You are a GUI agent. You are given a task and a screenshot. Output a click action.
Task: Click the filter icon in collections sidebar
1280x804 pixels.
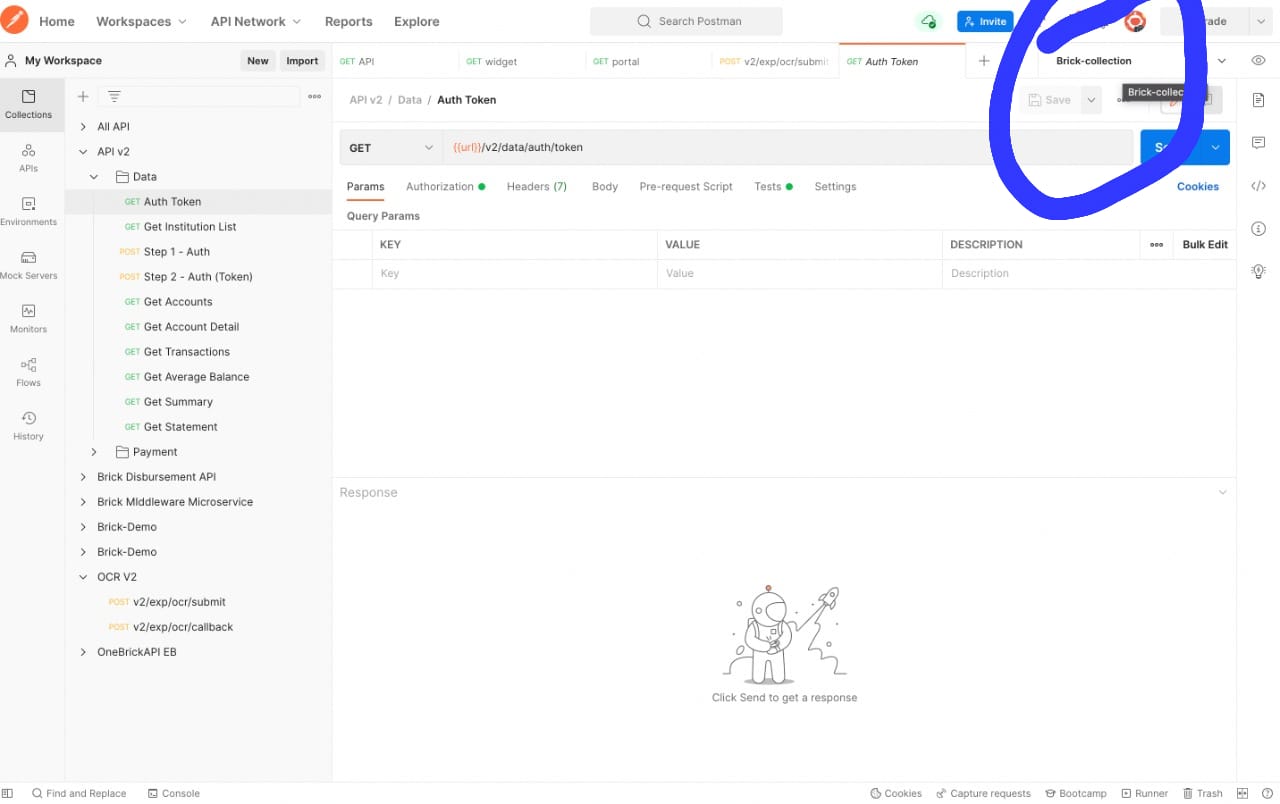114,96
